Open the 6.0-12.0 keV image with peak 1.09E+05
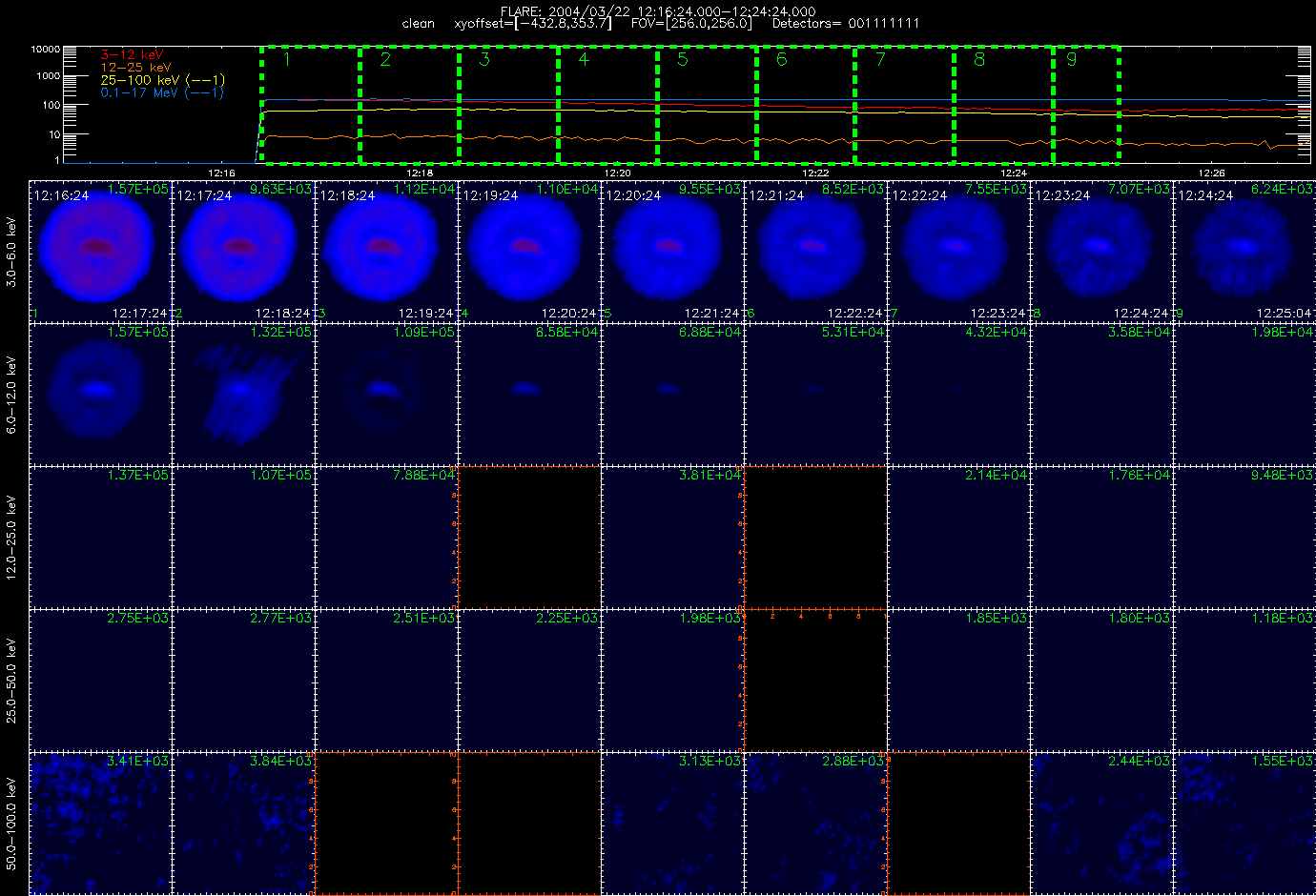 386,394
